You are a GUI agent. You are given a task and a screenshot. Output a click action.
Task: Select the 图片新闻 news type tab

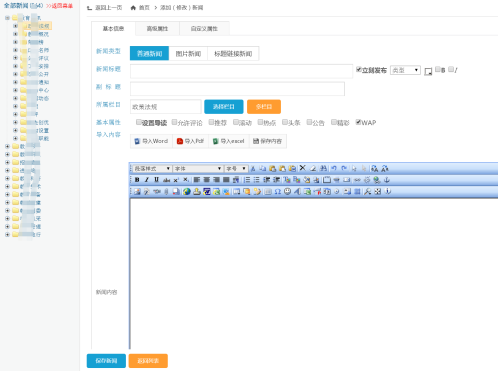(x=188, y=54)
